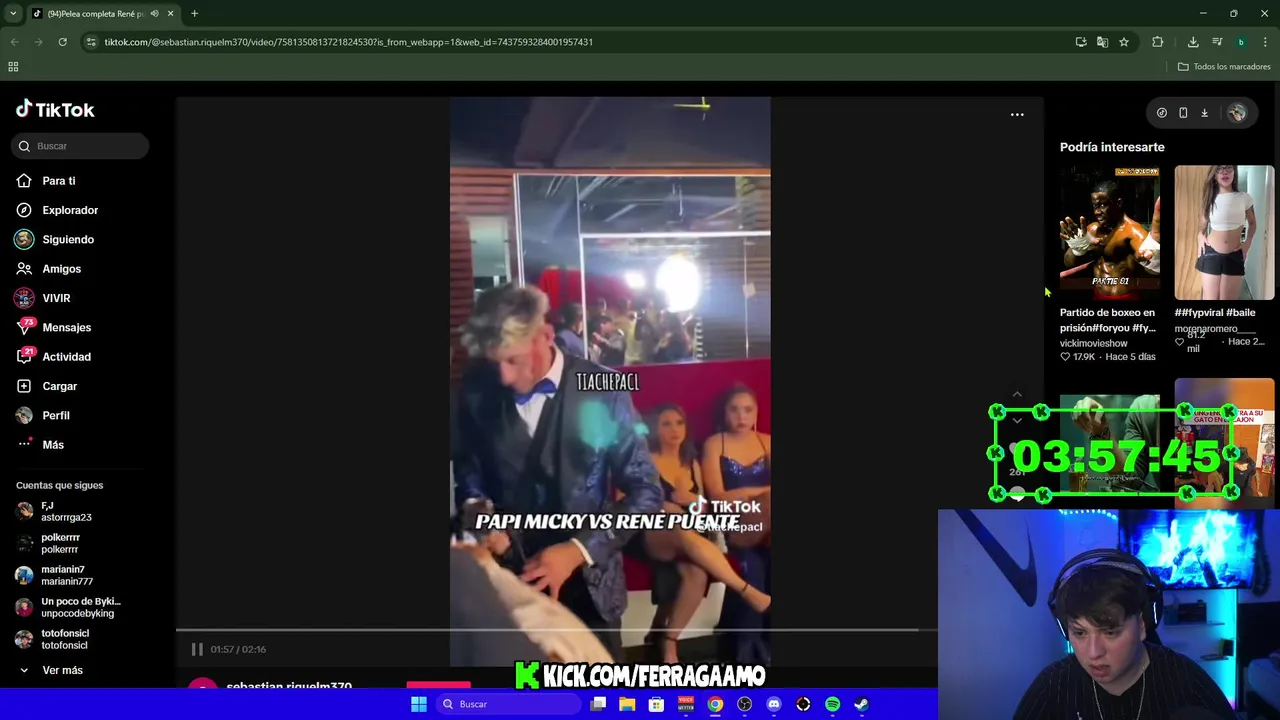Open Voicemeeter from taskbar
Viewport: 1280px width, 720px height.
[686, 704]
